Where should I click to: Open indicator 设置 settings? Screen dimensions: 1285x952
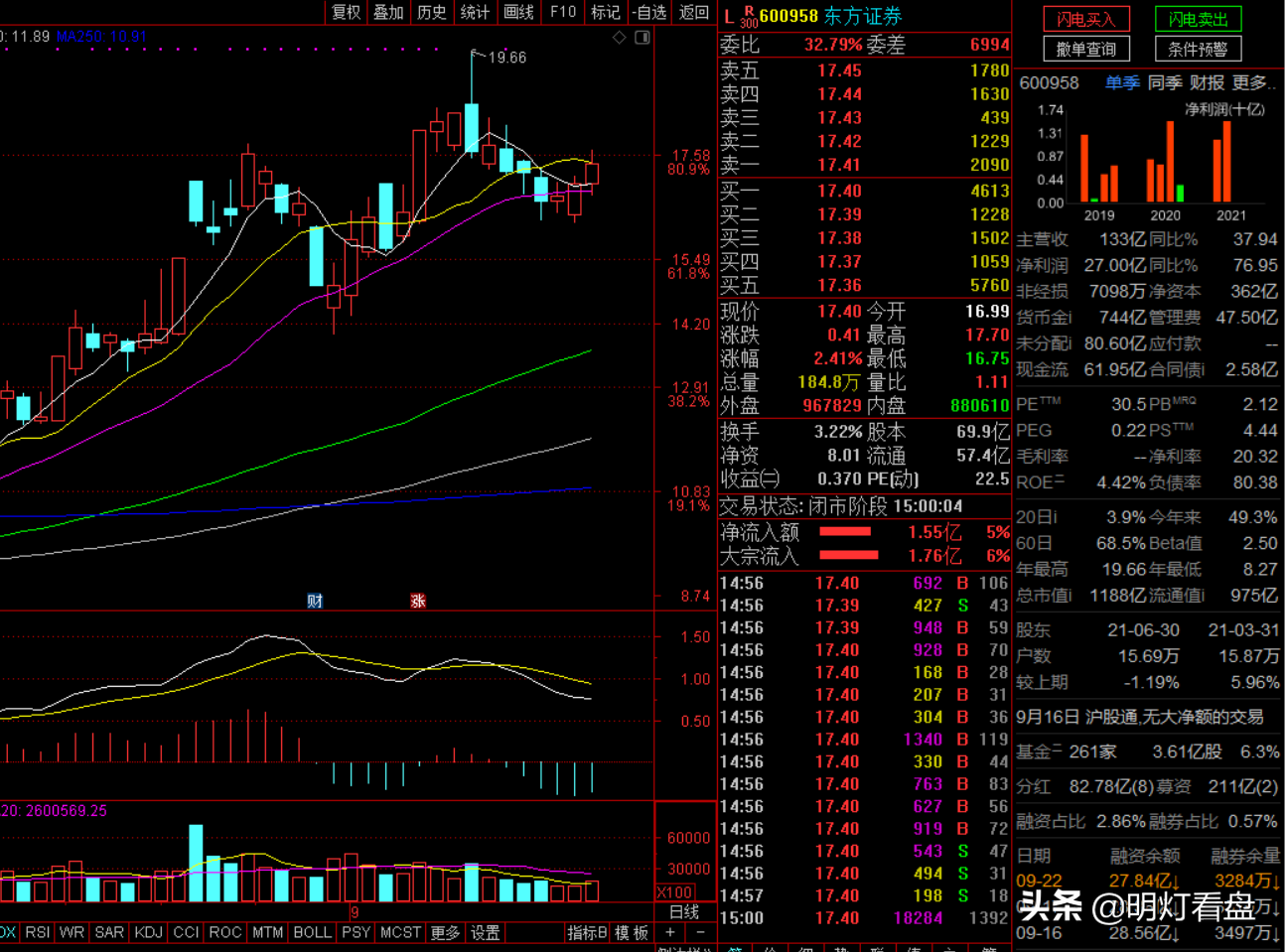coord(486,932)
